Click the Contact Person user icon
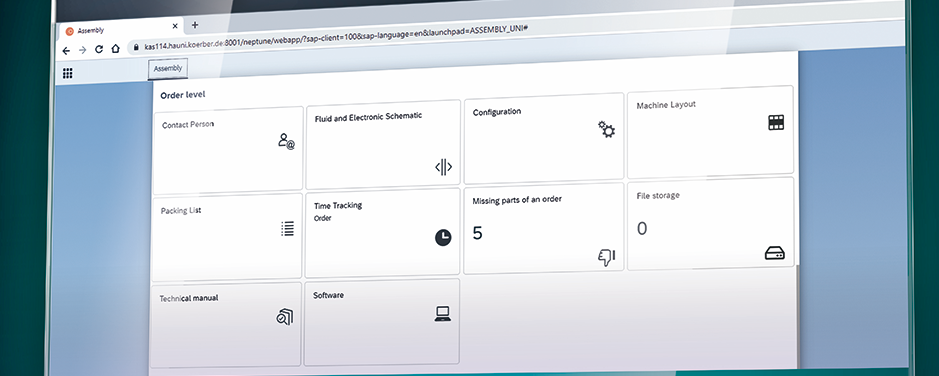 [x=286, y=141]
